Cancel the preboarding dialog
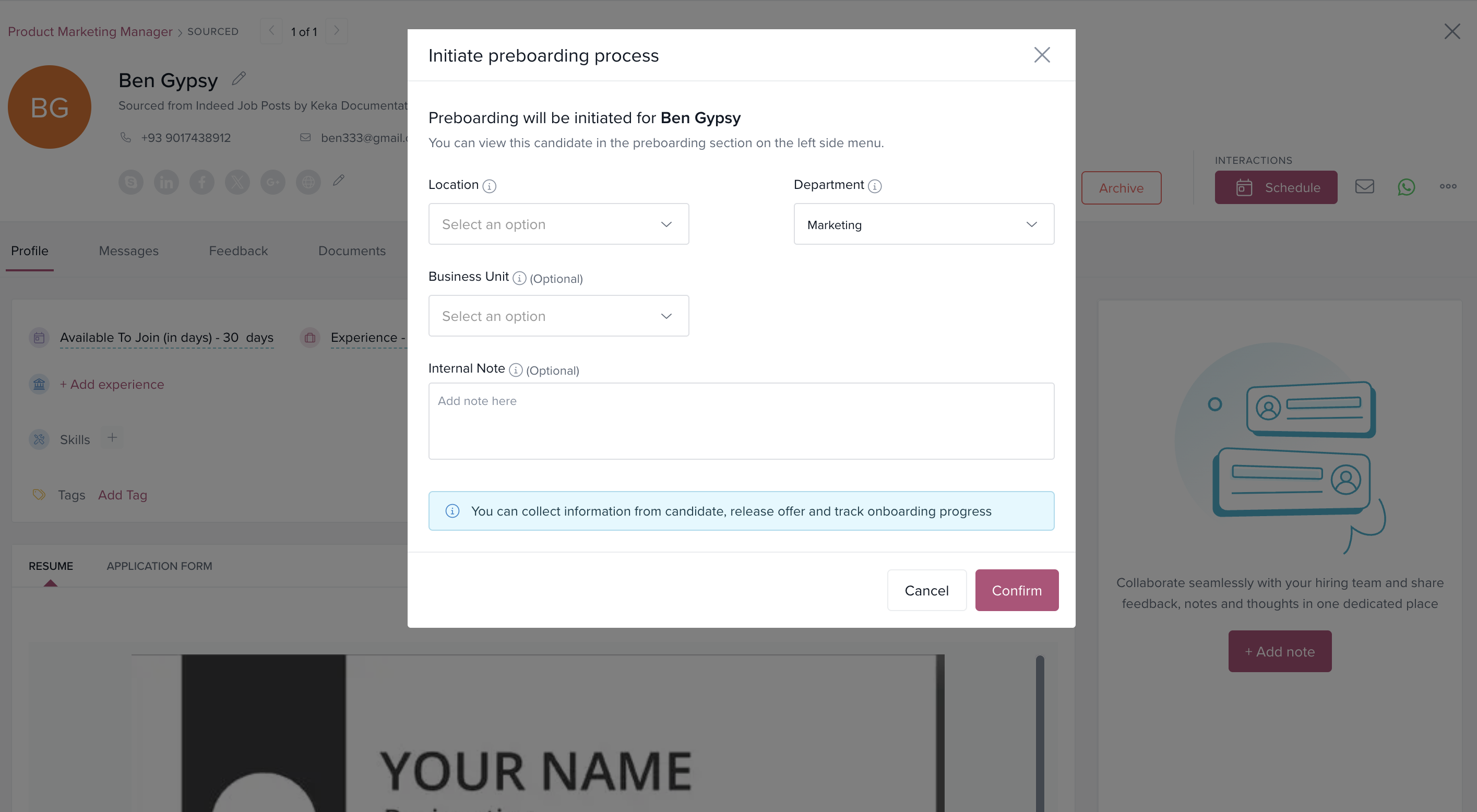The height and width of the screenshot is (812, 1477). click(x=926, y=590)
